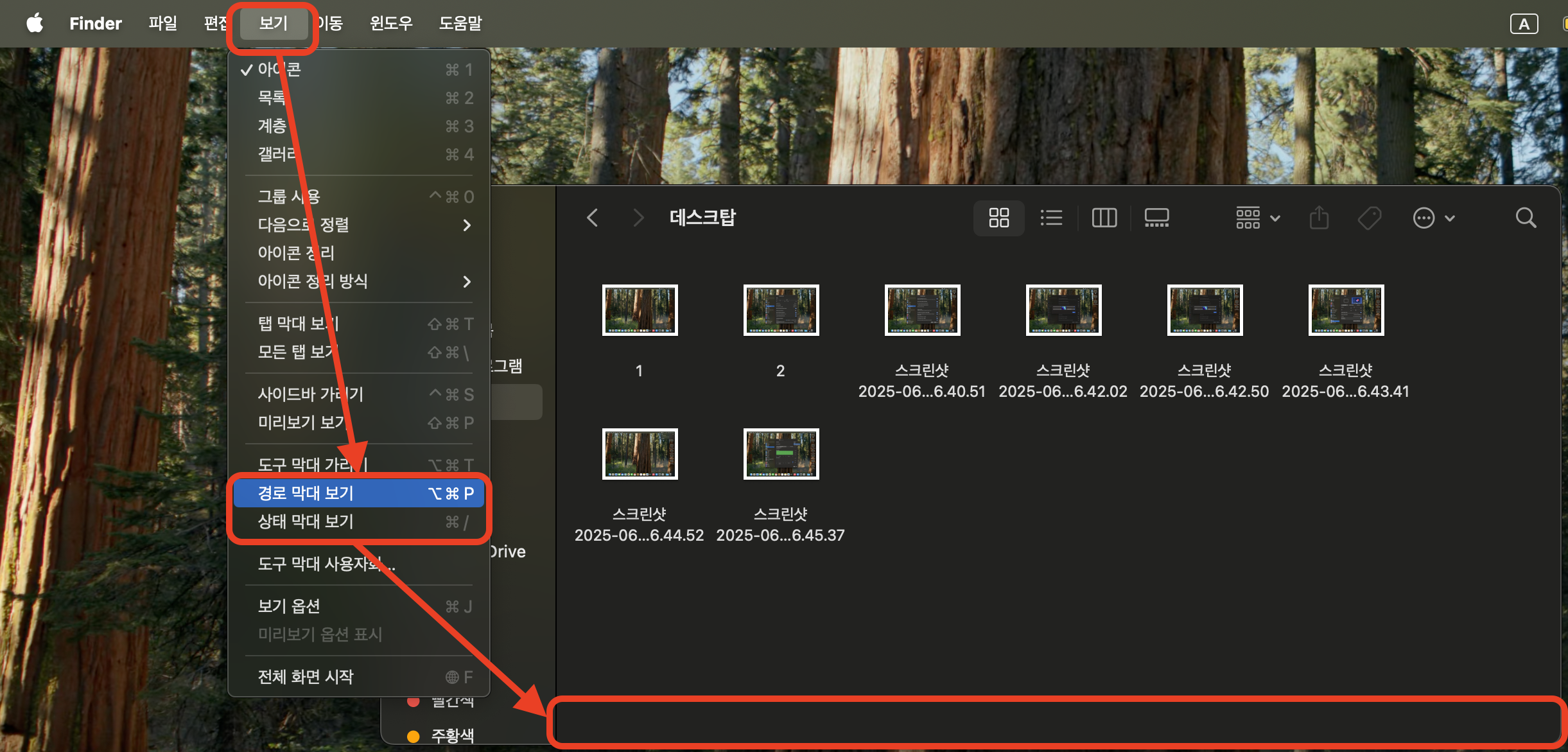Choose 보기 옵션 from the menu
The image size is (1568, 752).
289,606
